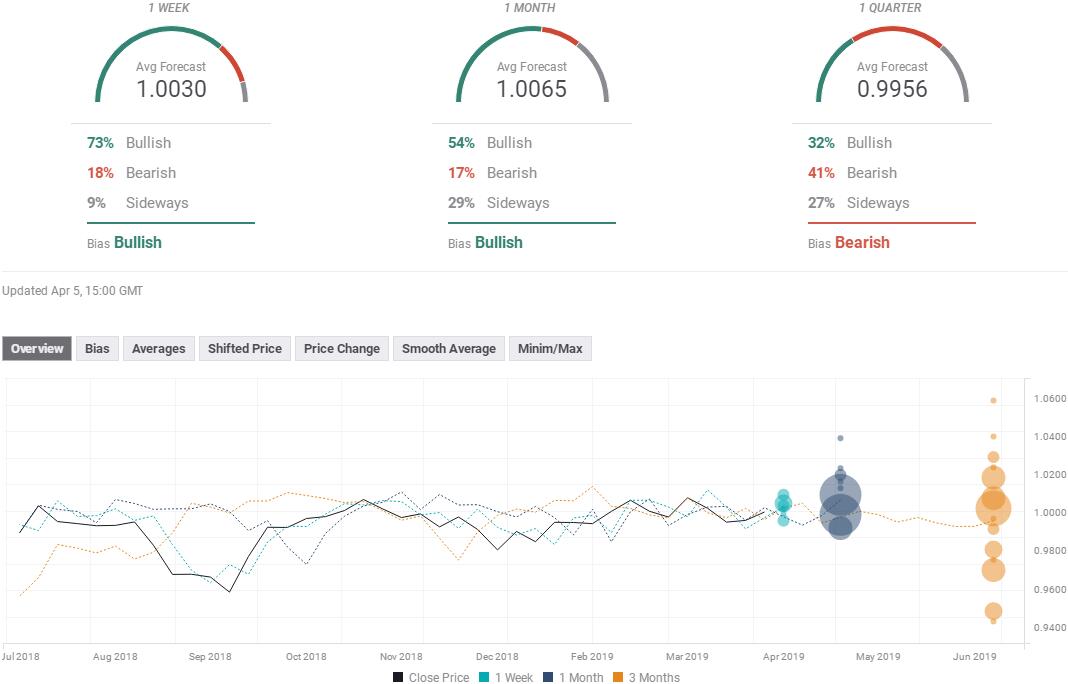Image resolution: width=1068 pixels, height=684 pixels.
Task: Click the 1 Quarter forecast gauge
Action: click(x=892, y=68)
